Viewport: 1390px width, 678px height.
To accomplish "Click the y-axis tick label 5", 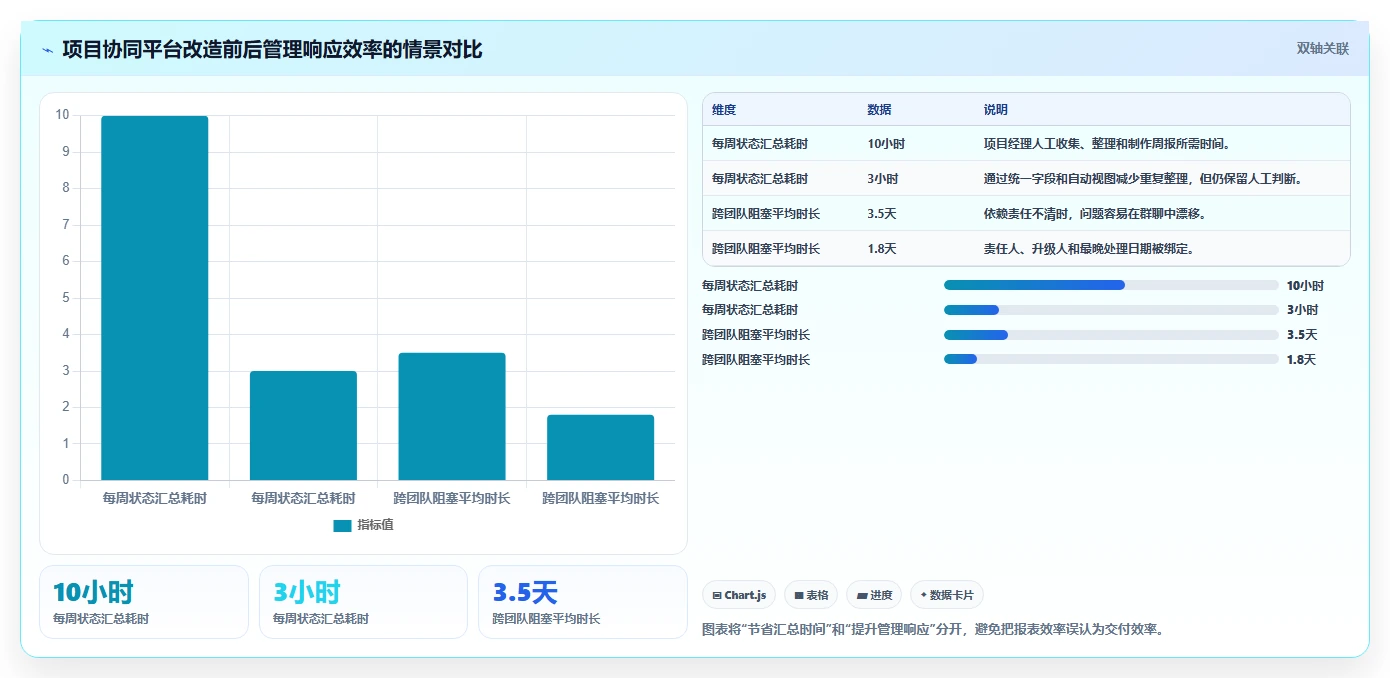I will (x=66, y=297).
